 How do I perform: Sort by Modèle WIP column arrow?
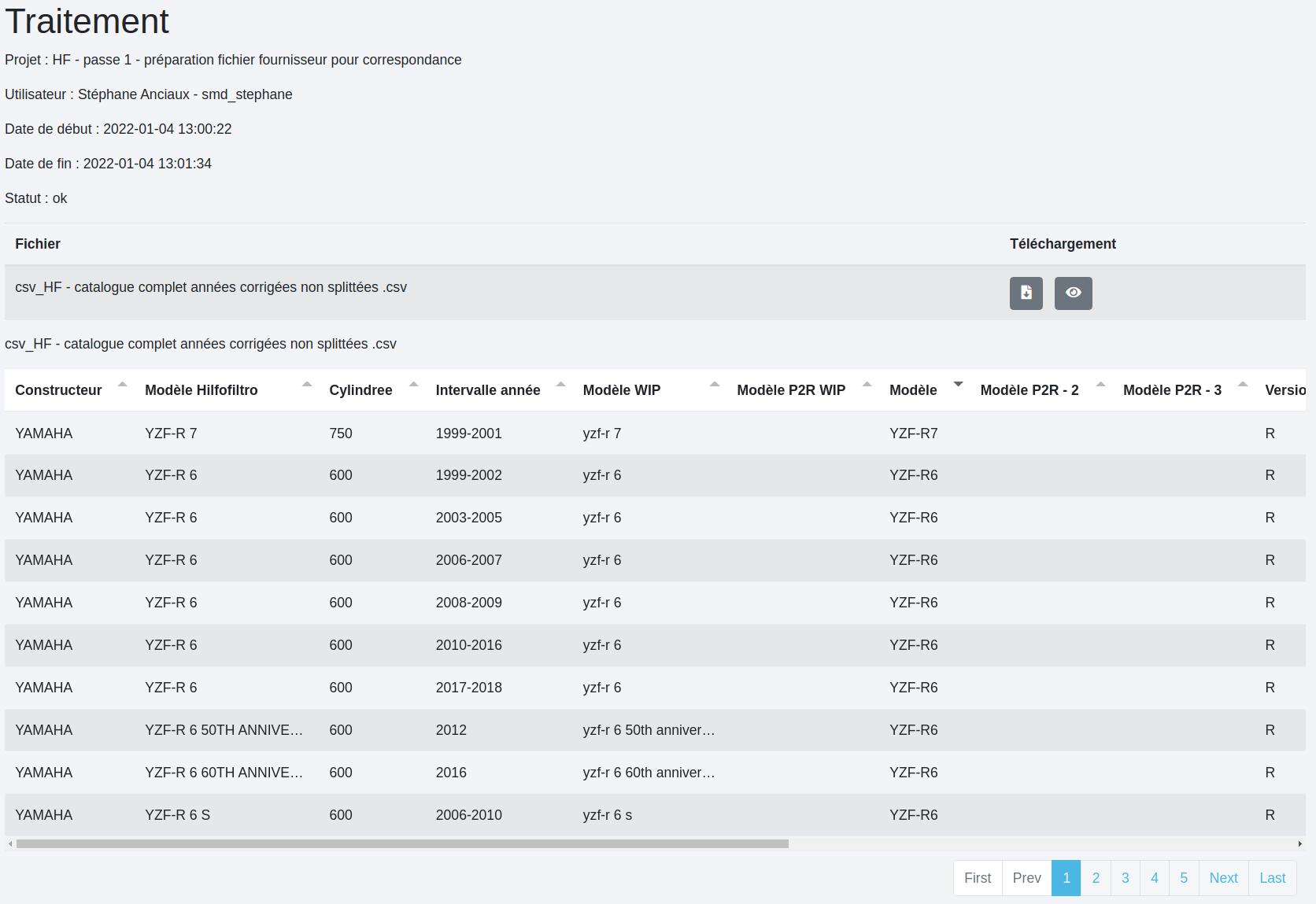click(x=714, y=385)
